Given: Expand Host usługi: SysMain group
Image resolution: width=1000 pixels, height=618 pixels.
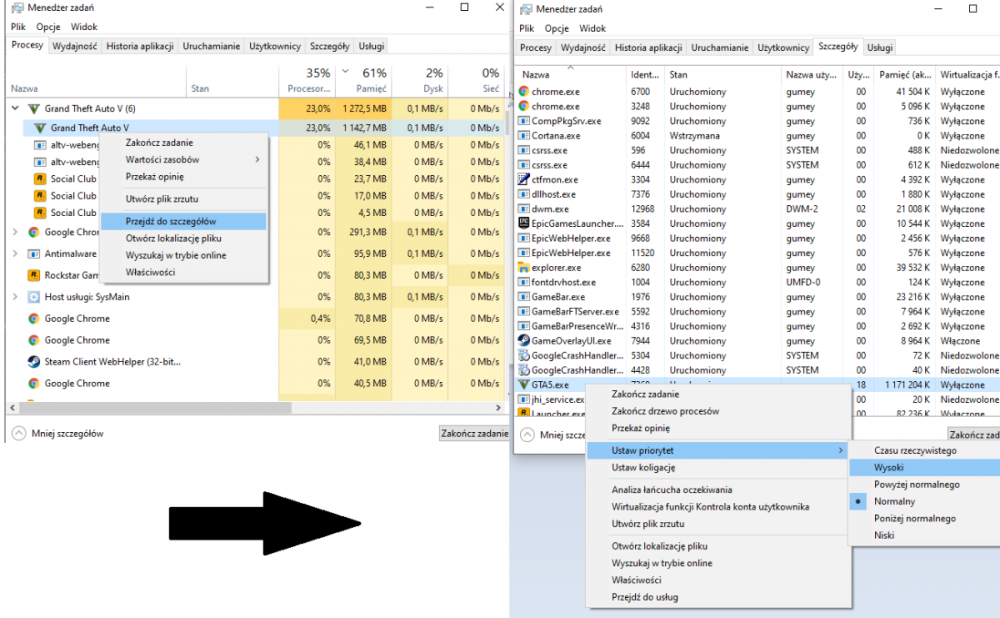Looking at the screenshot, I should coord(15,297).
